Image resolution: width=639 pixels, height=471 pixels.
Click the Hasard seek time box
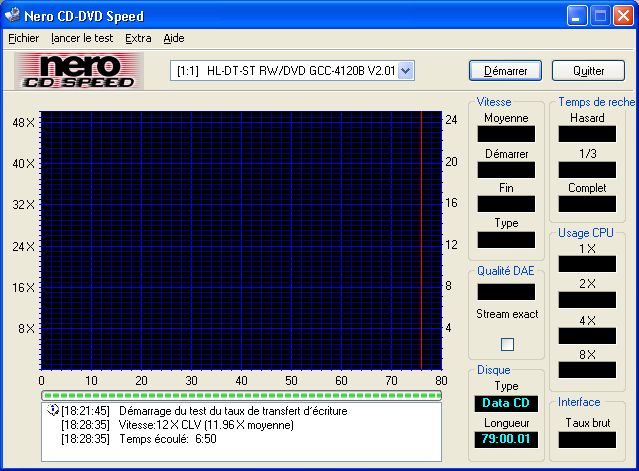click(587, 134)
